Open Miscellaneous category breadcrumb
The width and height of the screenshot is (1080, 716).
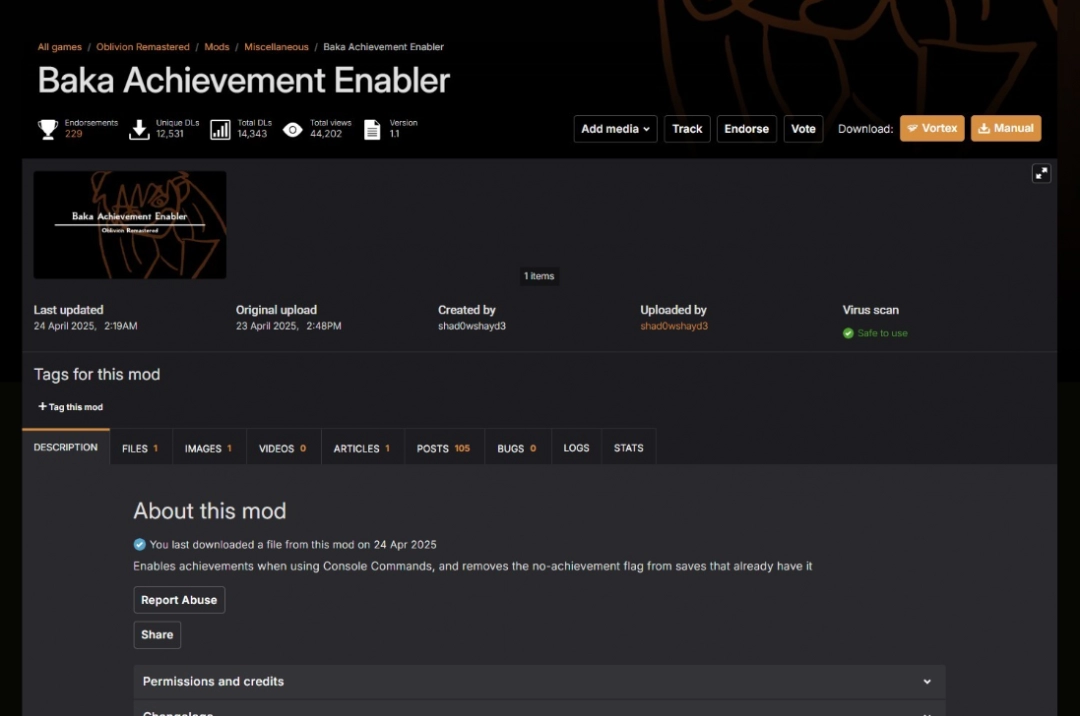(x=276, y=47)
